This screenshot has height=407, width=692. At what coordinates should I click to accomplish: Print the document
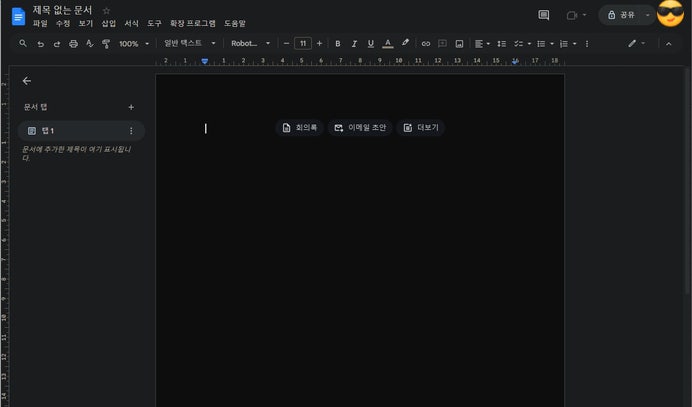tap(73, 44)
